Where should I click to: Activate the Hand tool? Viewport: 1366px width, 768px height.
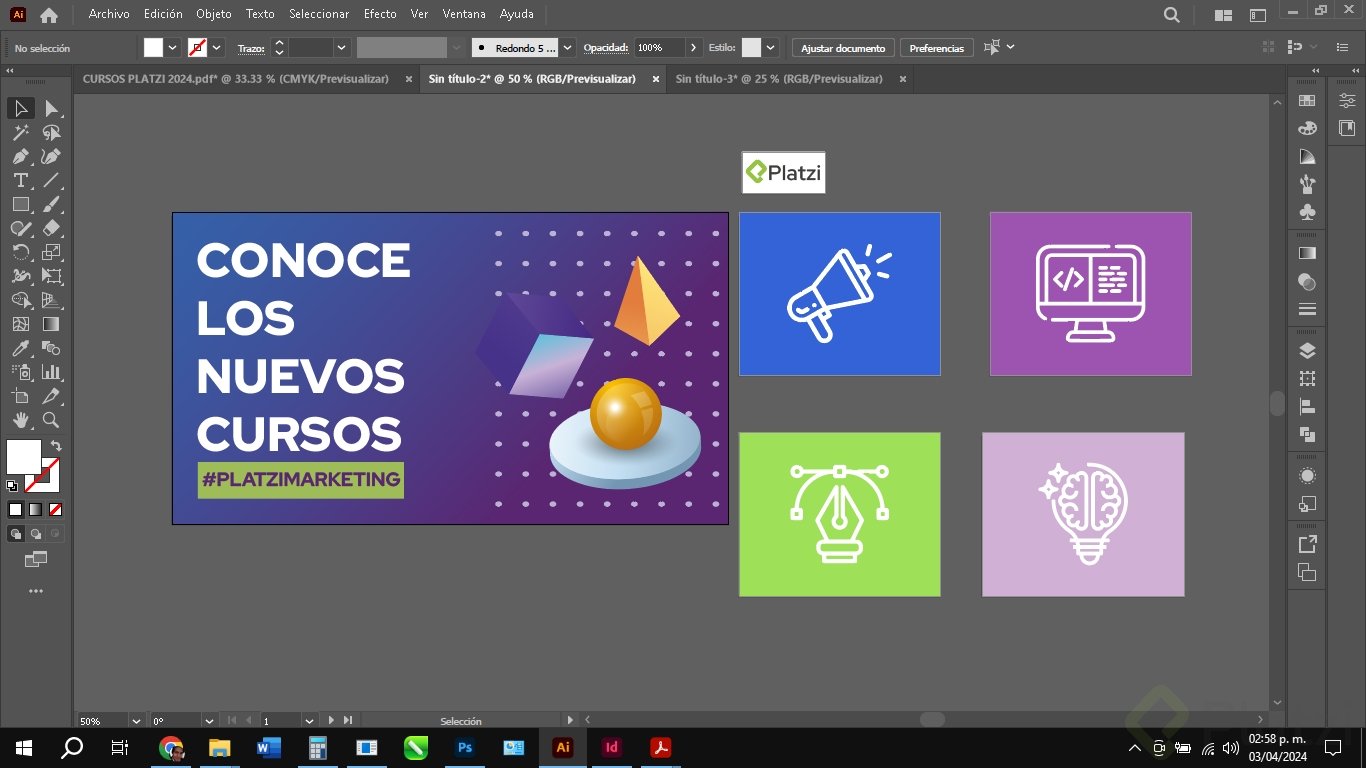coord(21,420)
